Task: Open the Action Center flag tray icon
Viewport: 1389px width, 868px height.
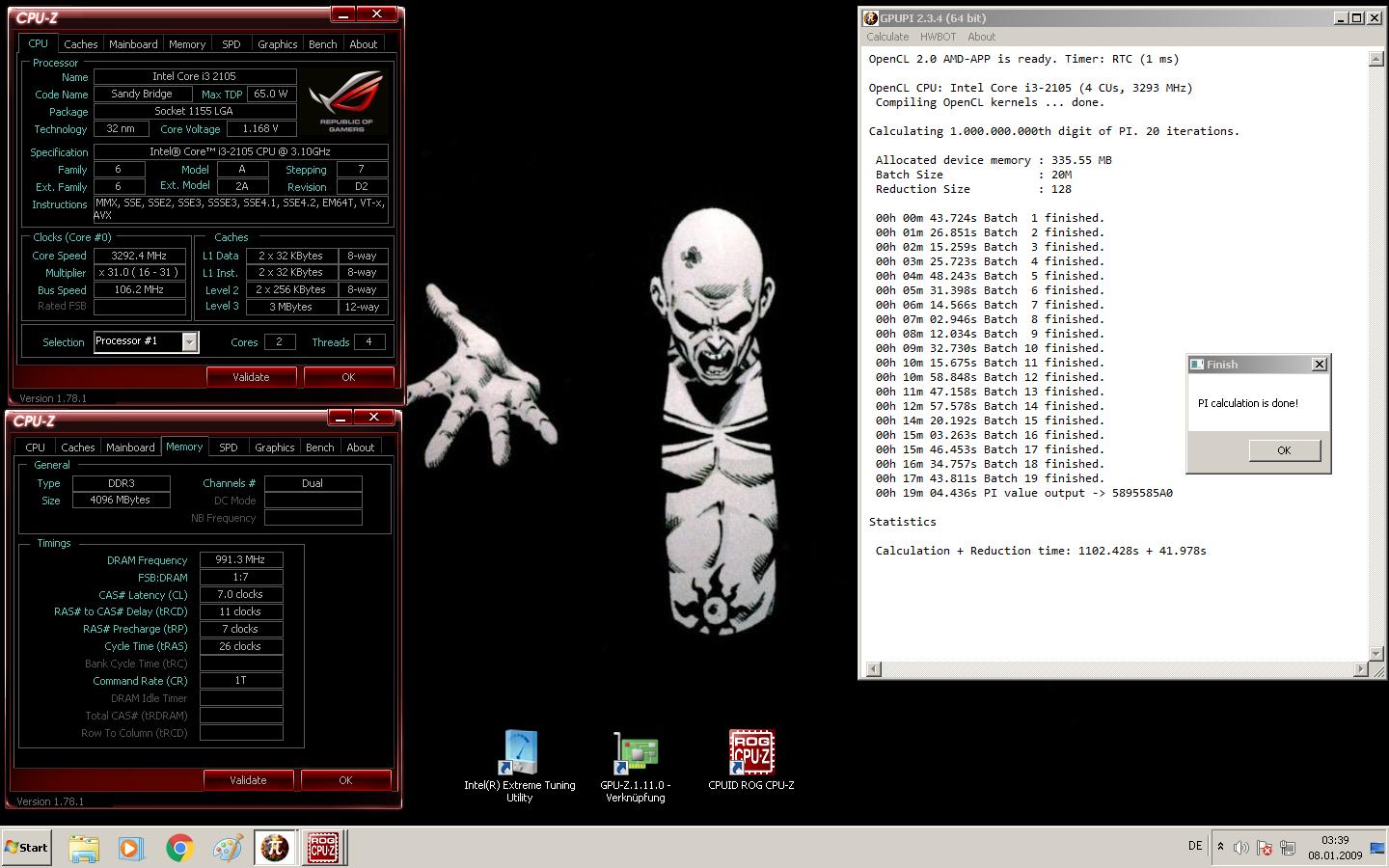Action: click(x=1265, y=848)
